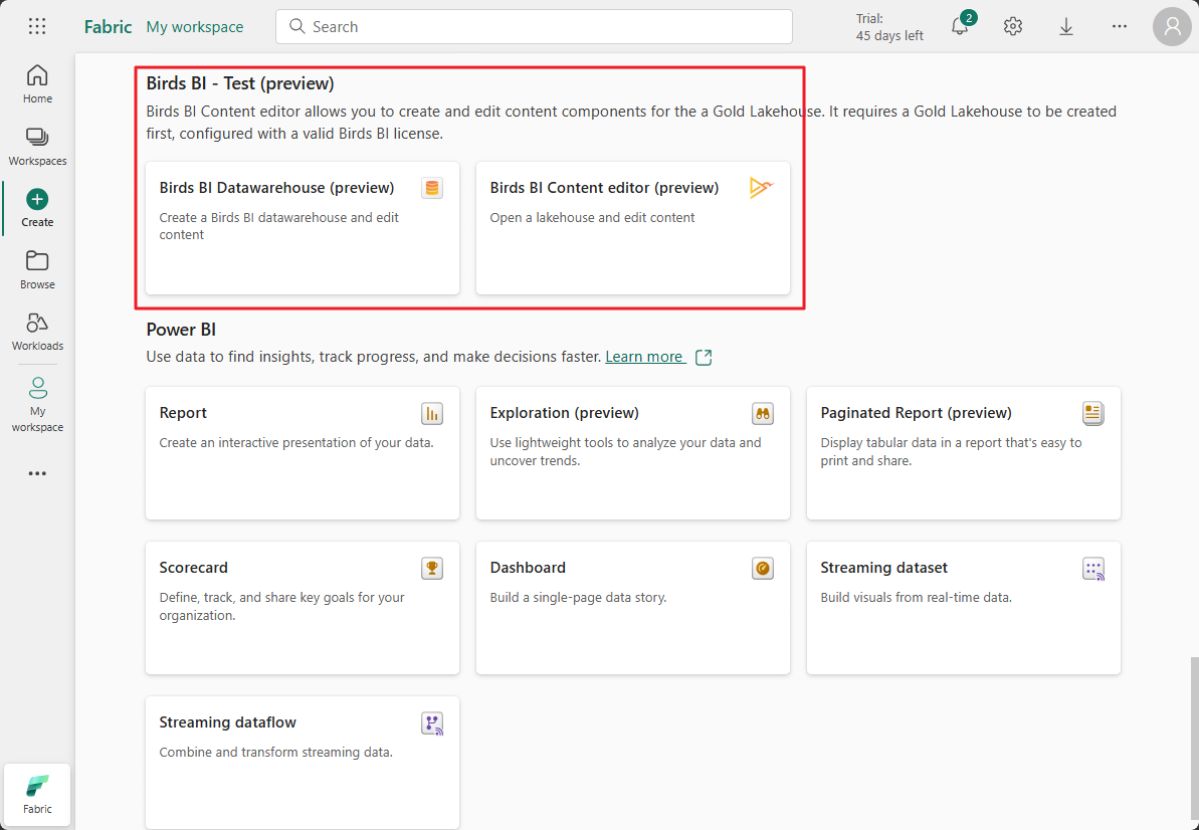Click the Birds BI Content editor bird icon
Screen dimensions: 1199x830
pos(762,188)
